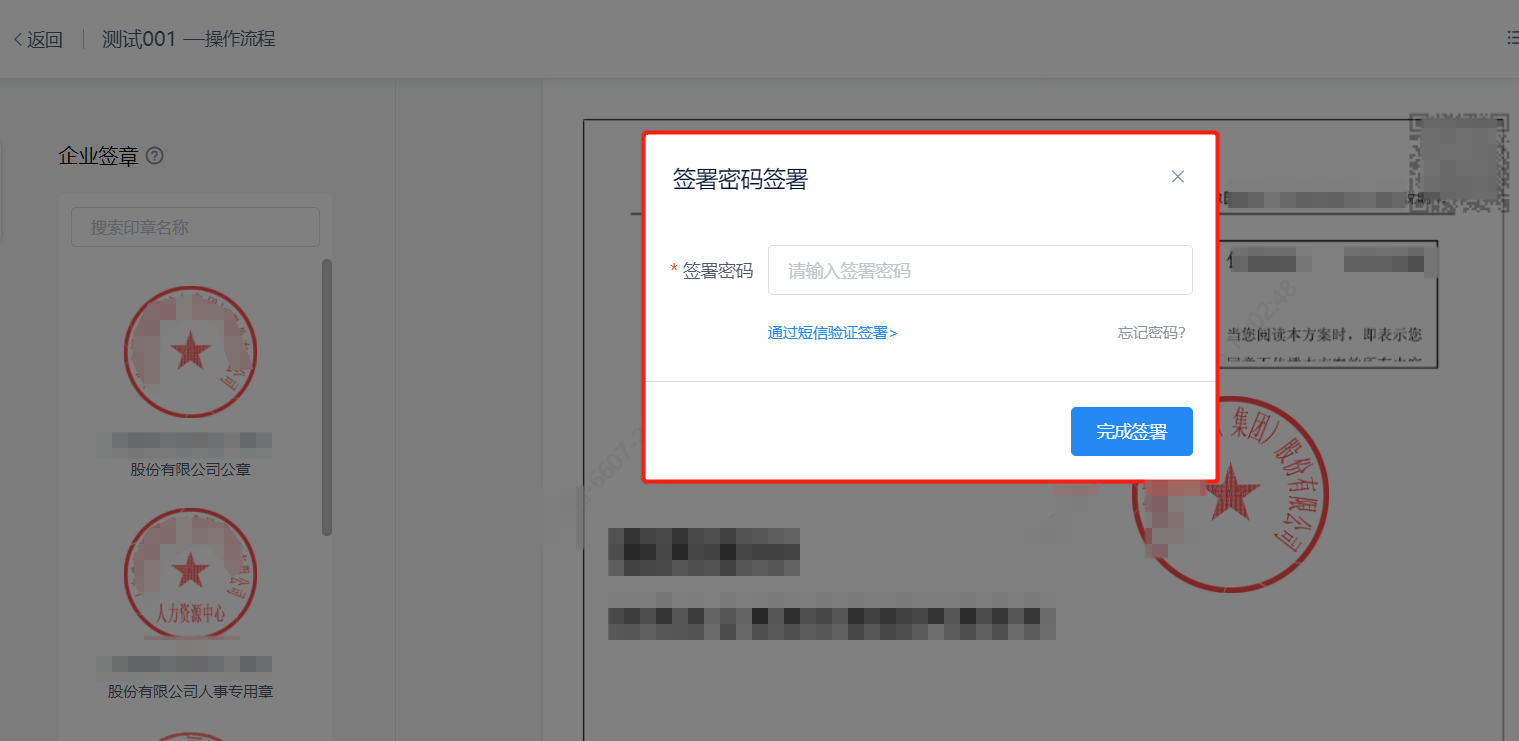The width and height of the screenshot is (1519, 741).
Task: Click the 测试001 —操作流程 title
Action: click(189, 39)
